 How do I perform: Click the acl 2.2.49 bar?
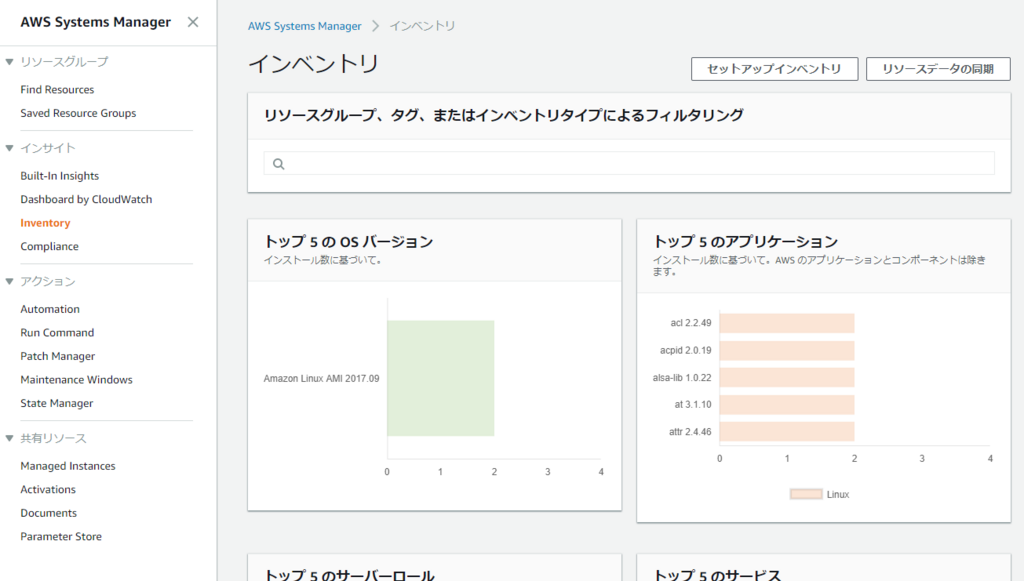pyautogui.click(x=787, y=323)
